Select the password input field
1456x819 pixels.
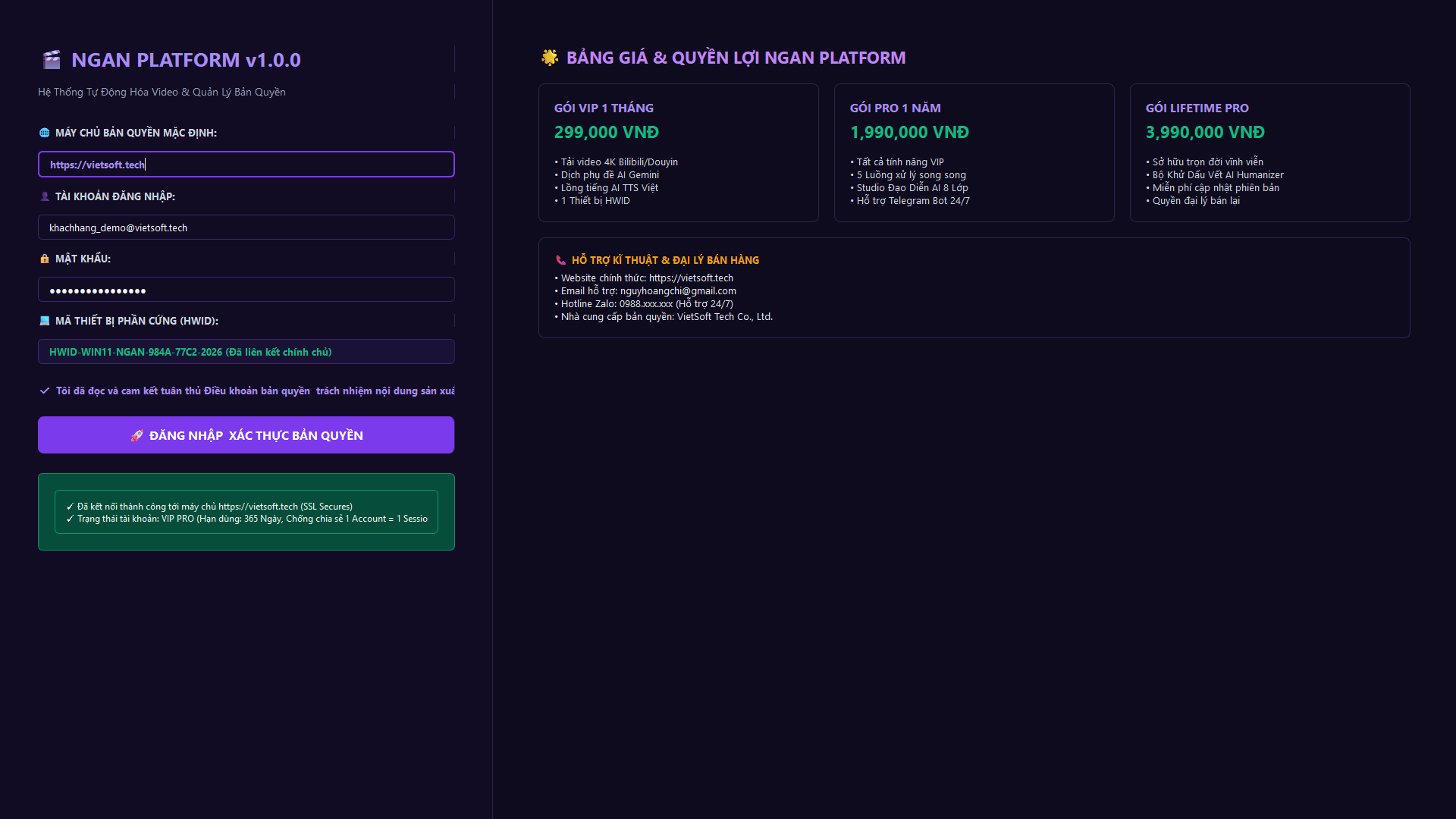point(246,290)
